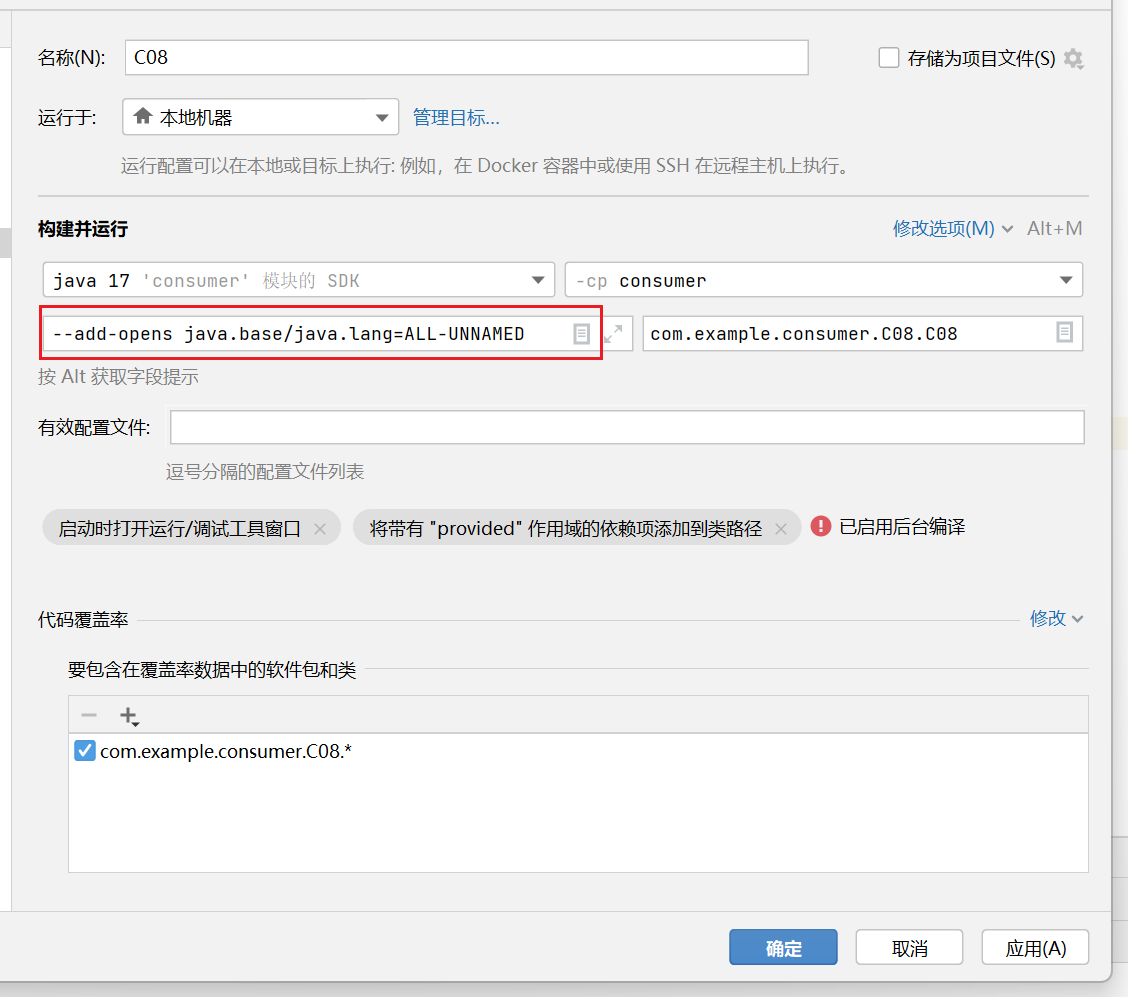Remove selected coverage entry with the minus icon
This screenshot has height=997, width=1128.
(x=88, y=715)
